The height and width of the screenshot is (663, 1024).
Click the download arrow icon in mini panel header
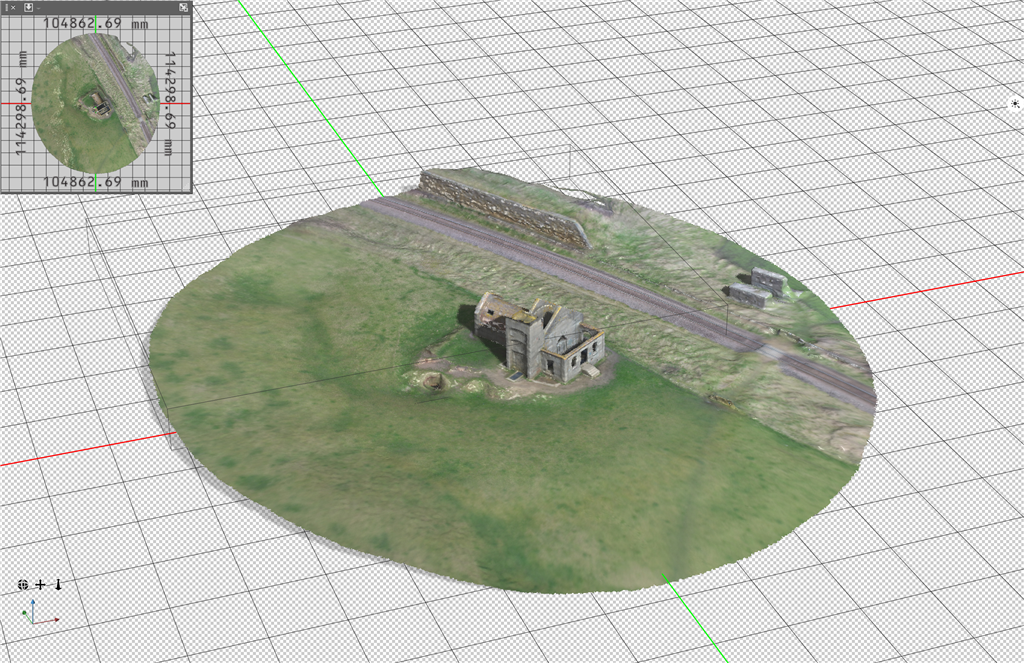(29, 7)
